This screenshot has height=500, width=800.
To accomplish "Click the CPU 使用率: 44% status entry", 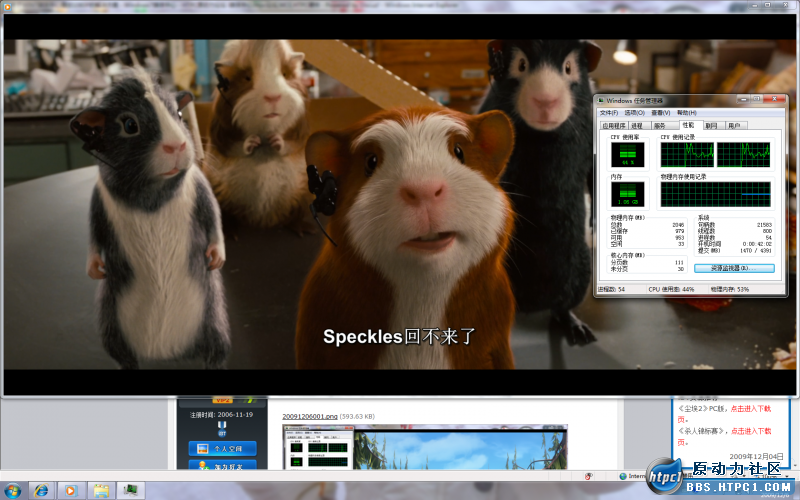I will [x=671, y=289].
